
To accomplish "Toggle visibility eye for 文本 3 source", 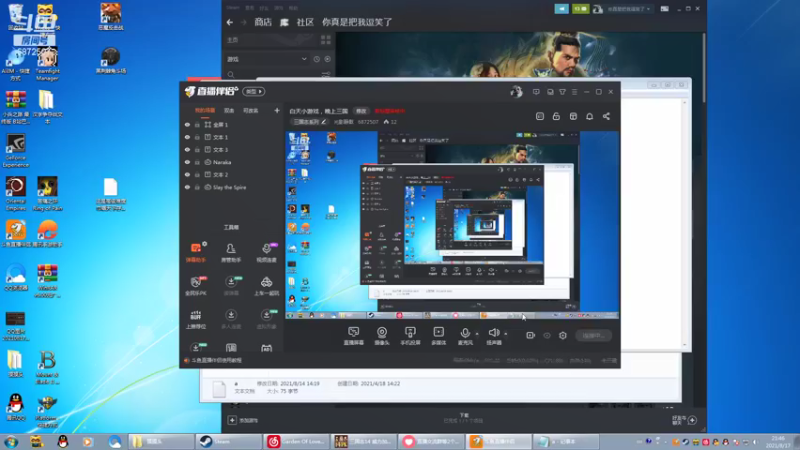I will click(187, 149).
